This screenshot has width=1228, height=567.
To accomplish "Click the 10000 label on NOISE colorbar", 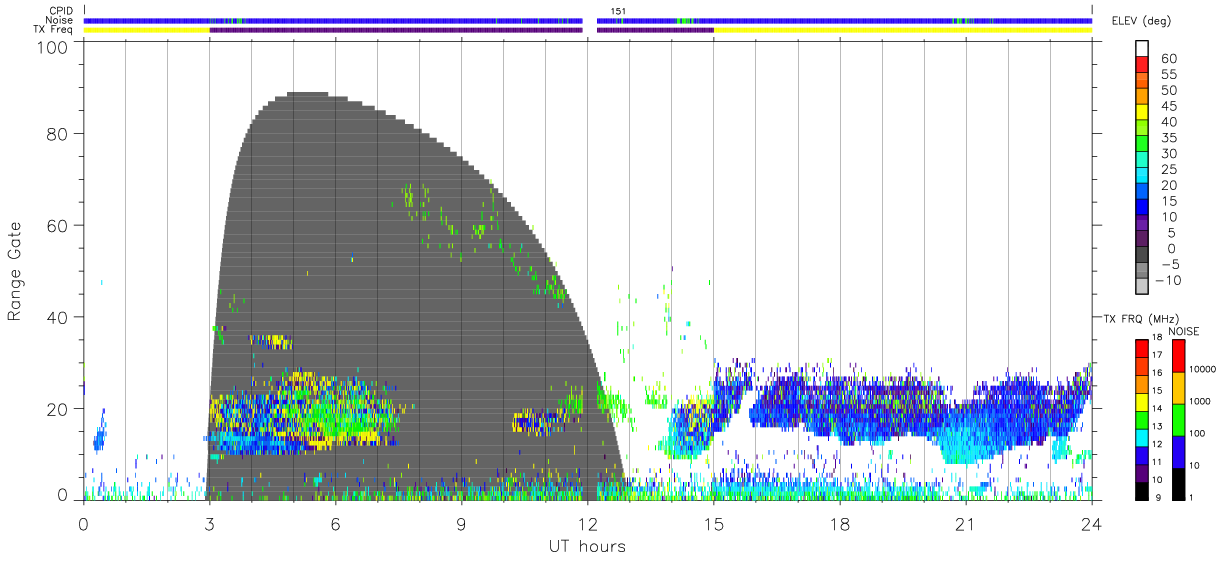I will pos(1204,369).
